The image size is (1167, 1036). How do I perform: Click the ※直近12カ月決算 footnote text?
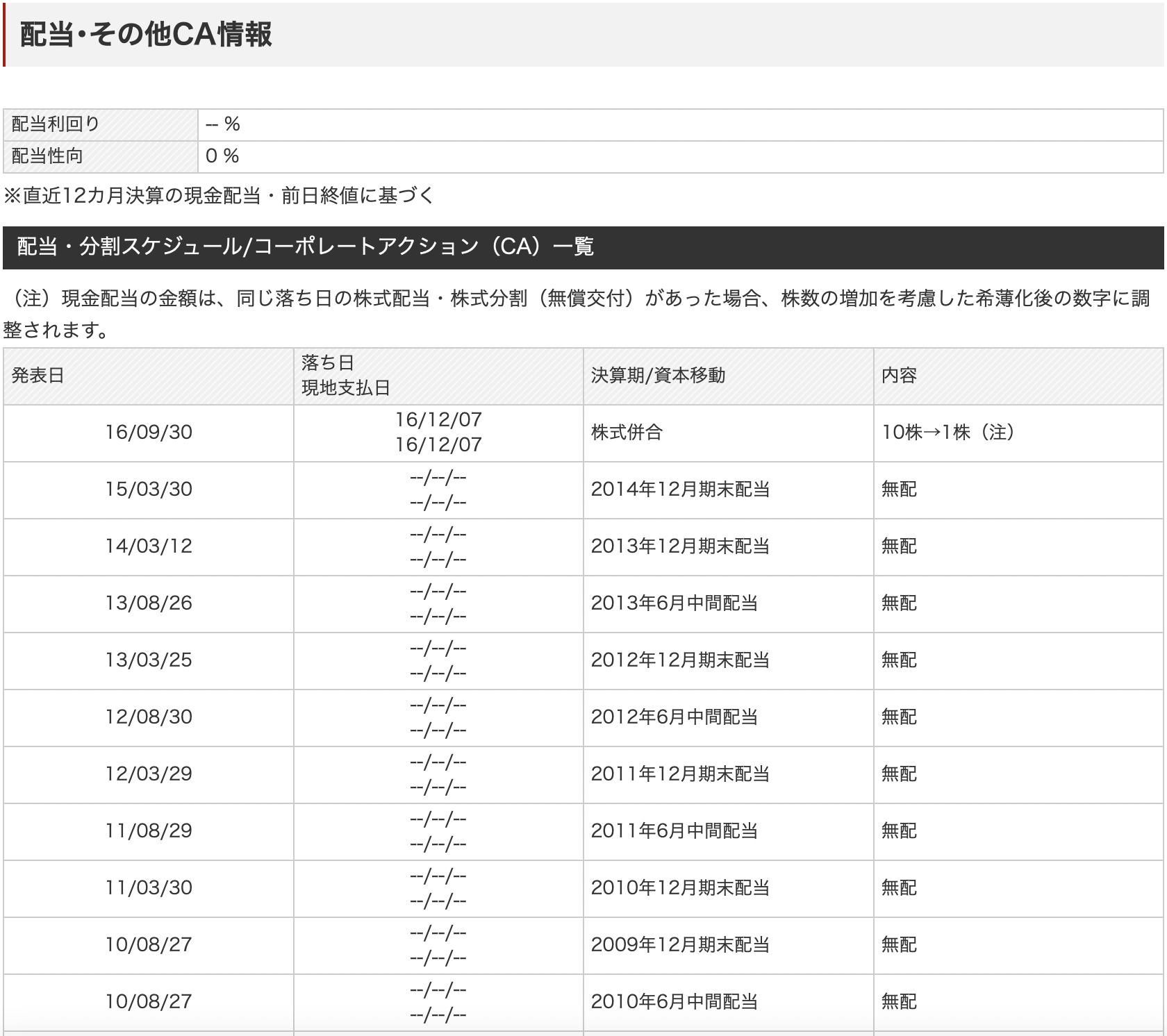(x=218, y=196)
